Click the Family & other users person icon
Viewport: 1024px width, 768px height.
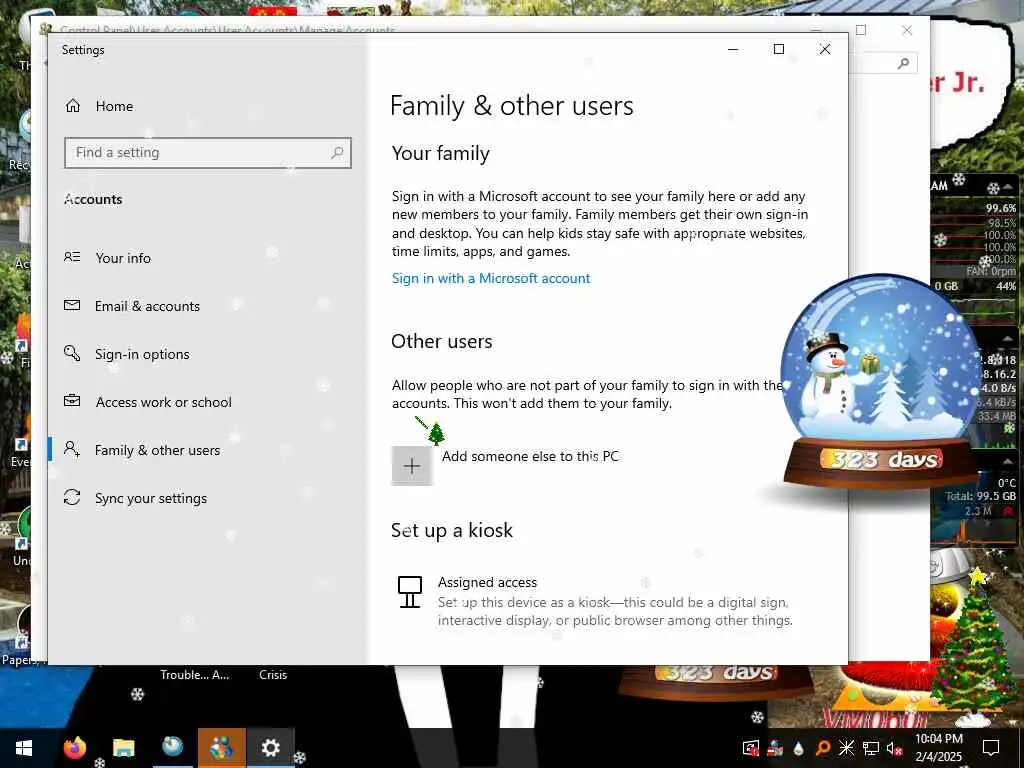coord(72,449)
